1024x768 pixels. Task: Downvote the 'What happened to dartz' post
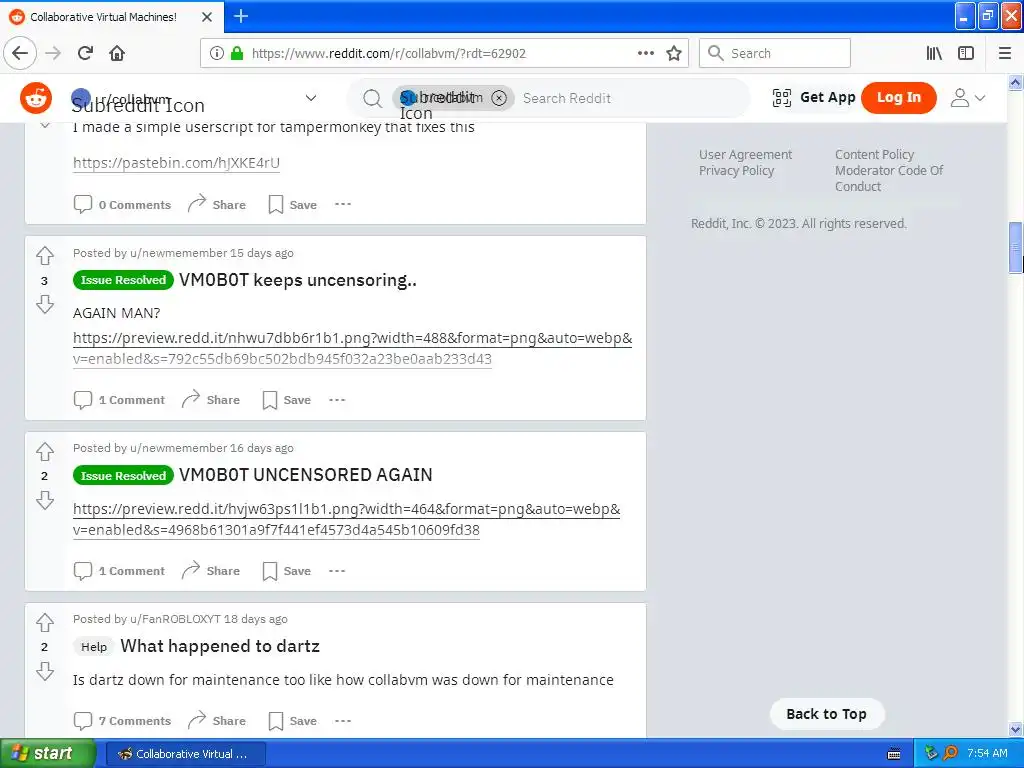44,671
